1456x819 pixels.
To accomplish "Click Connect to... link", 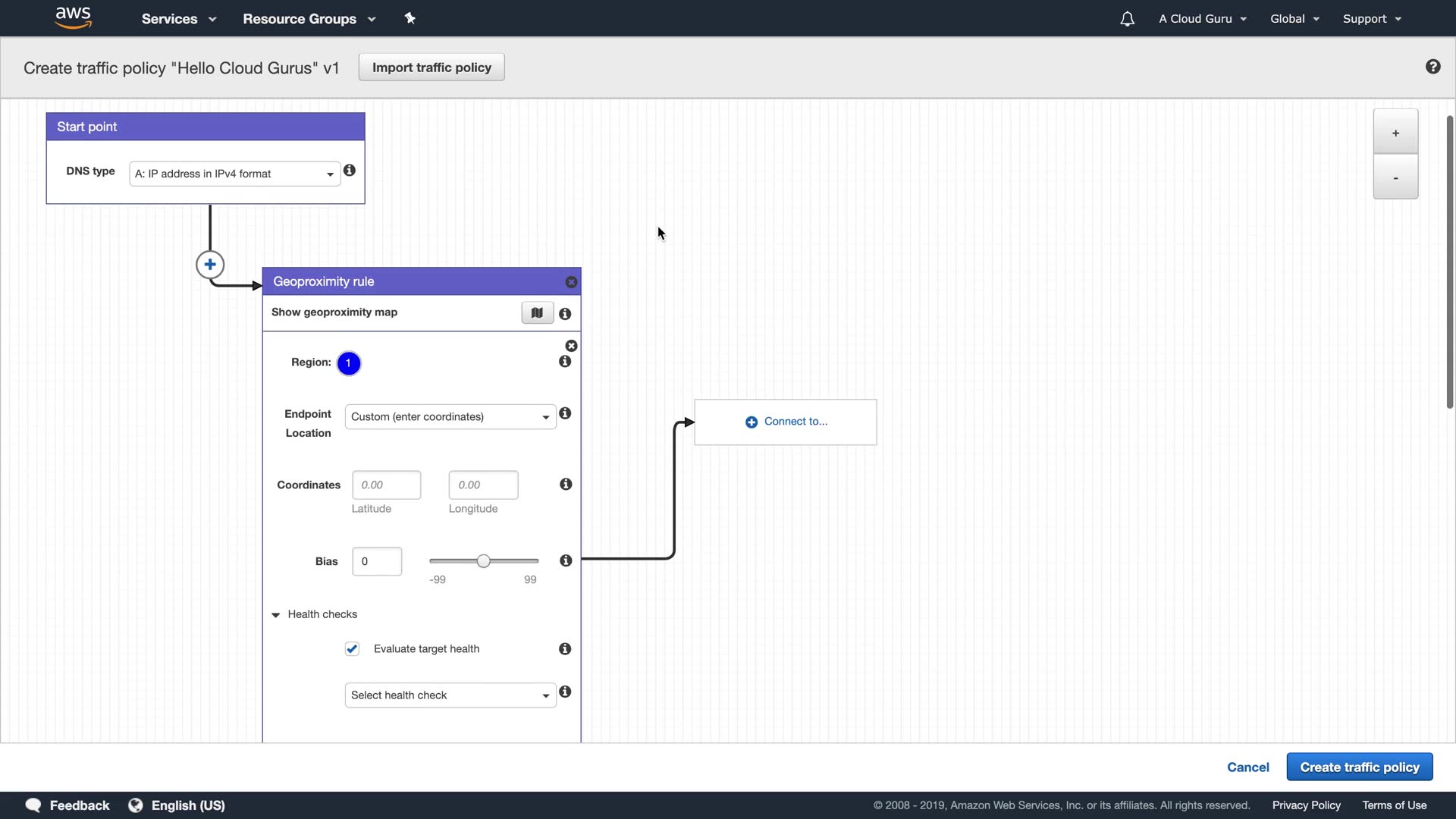I will click(x=786, y=422).
